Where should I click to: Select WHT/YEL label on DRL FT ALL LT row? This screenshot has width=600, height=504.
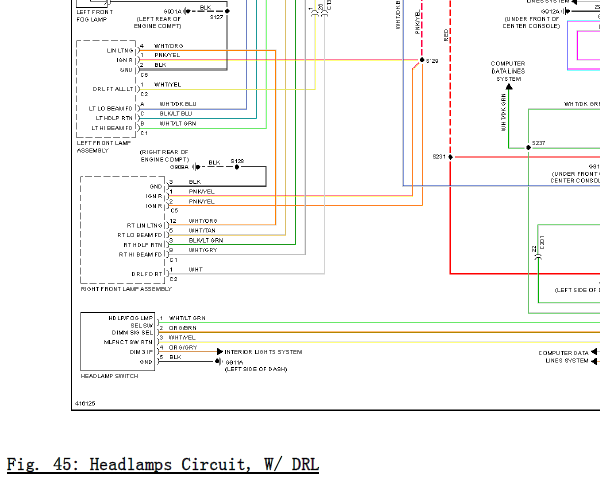click(x=167, y=85)
